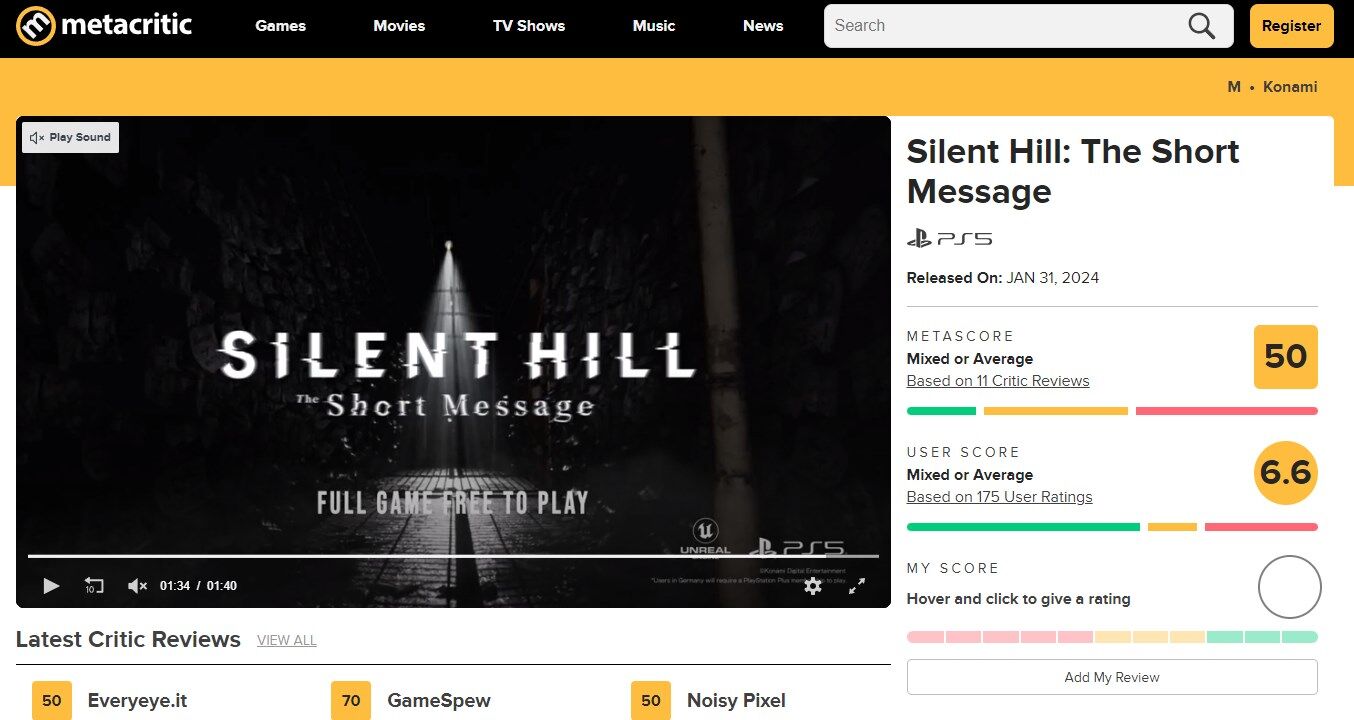Click the Latest Critic Reviews heading
Screen dimensions: 1354x720
point(128,640)
